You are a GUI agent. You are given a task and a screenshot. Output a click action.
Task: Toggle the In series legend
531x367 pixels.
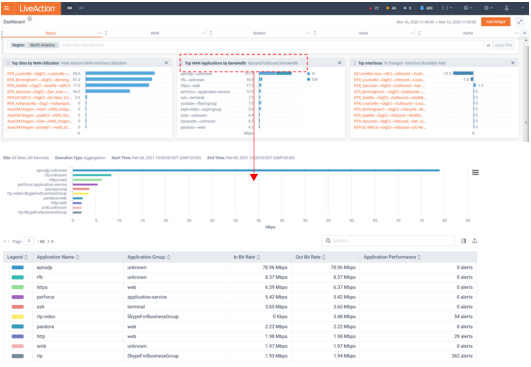pos(311,73)
